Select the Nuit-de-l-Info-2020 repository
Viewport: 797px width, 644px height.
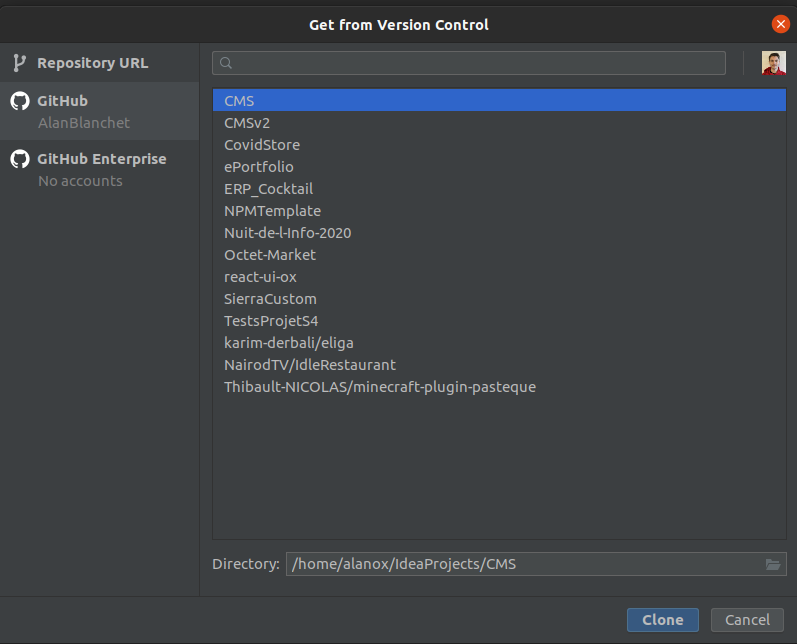[288, 233]
